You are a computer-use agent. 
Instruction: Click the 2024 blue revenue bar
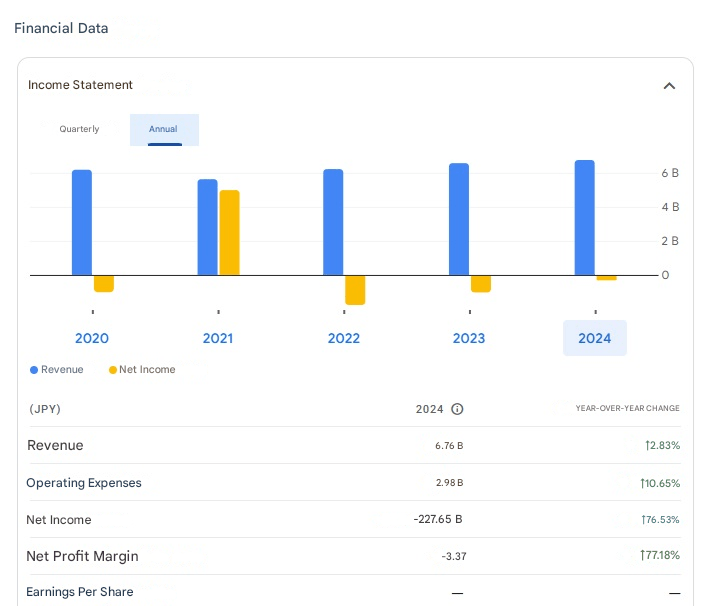(584, 217)
